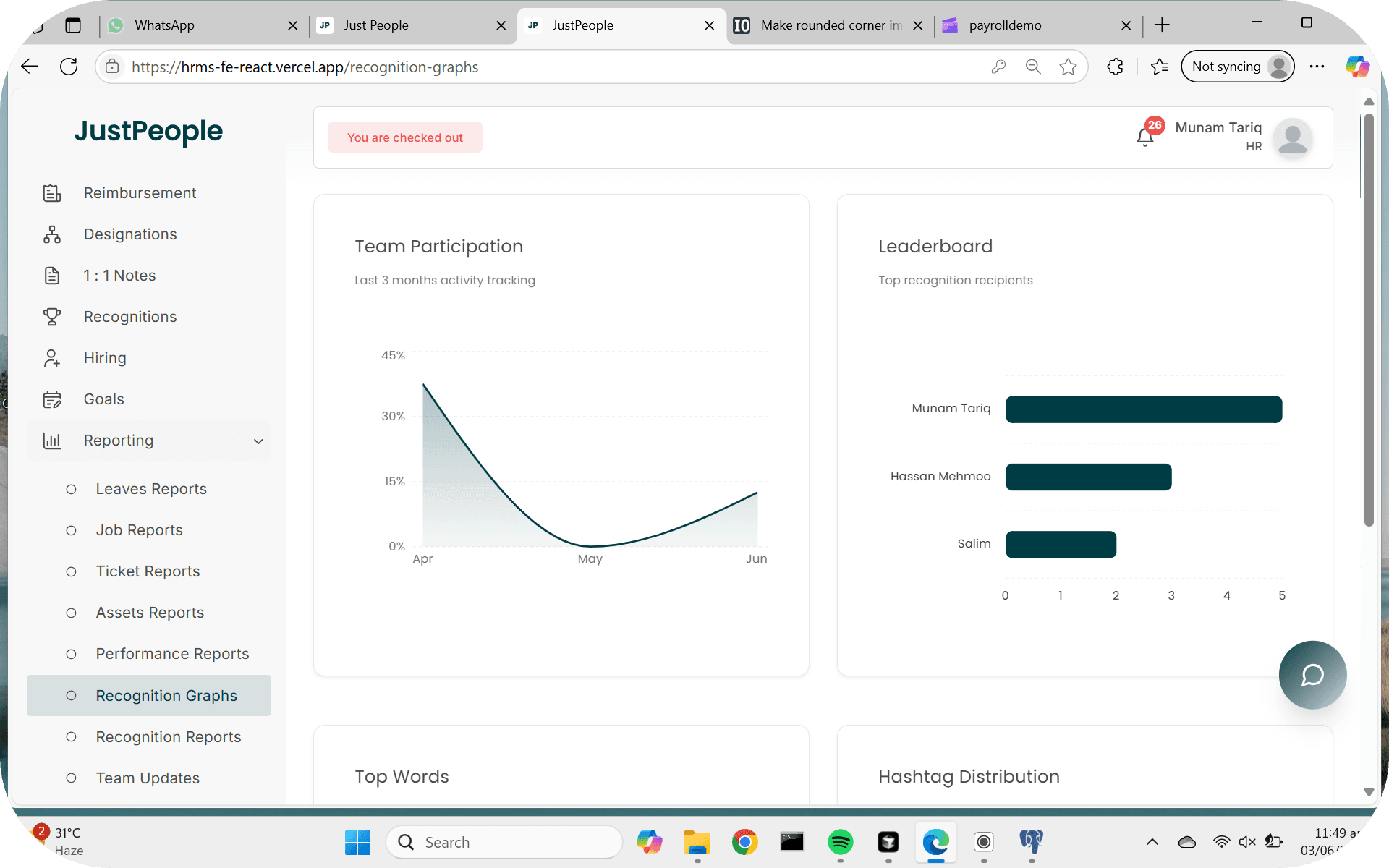This screenshot has width=1389, height=868.
Task: Open Performance Reports in sidebar
Action: pyautogui.click(x=172, y=654)
